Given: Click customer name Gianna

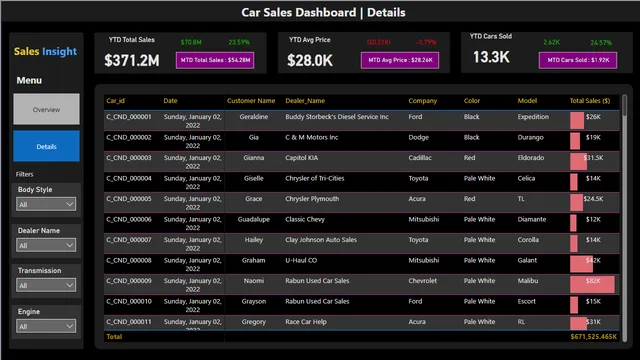Looking at the screenshot, I should pyautogui.click(x=253, y=158).
